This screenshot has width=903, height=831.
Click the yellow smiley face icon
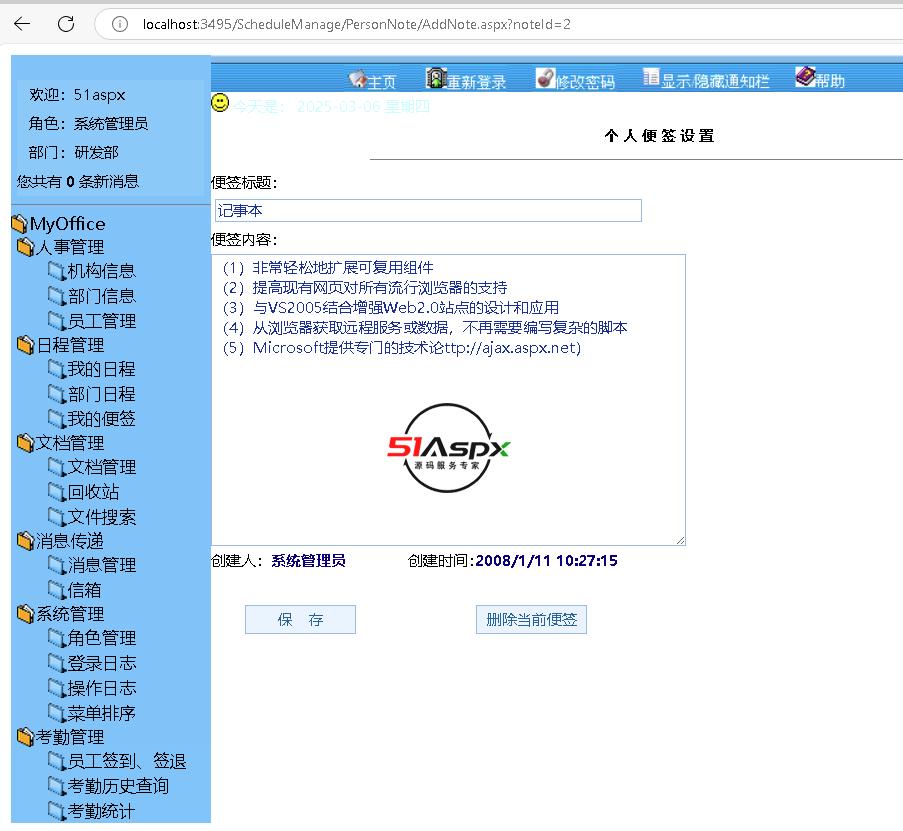pos(220,103)
